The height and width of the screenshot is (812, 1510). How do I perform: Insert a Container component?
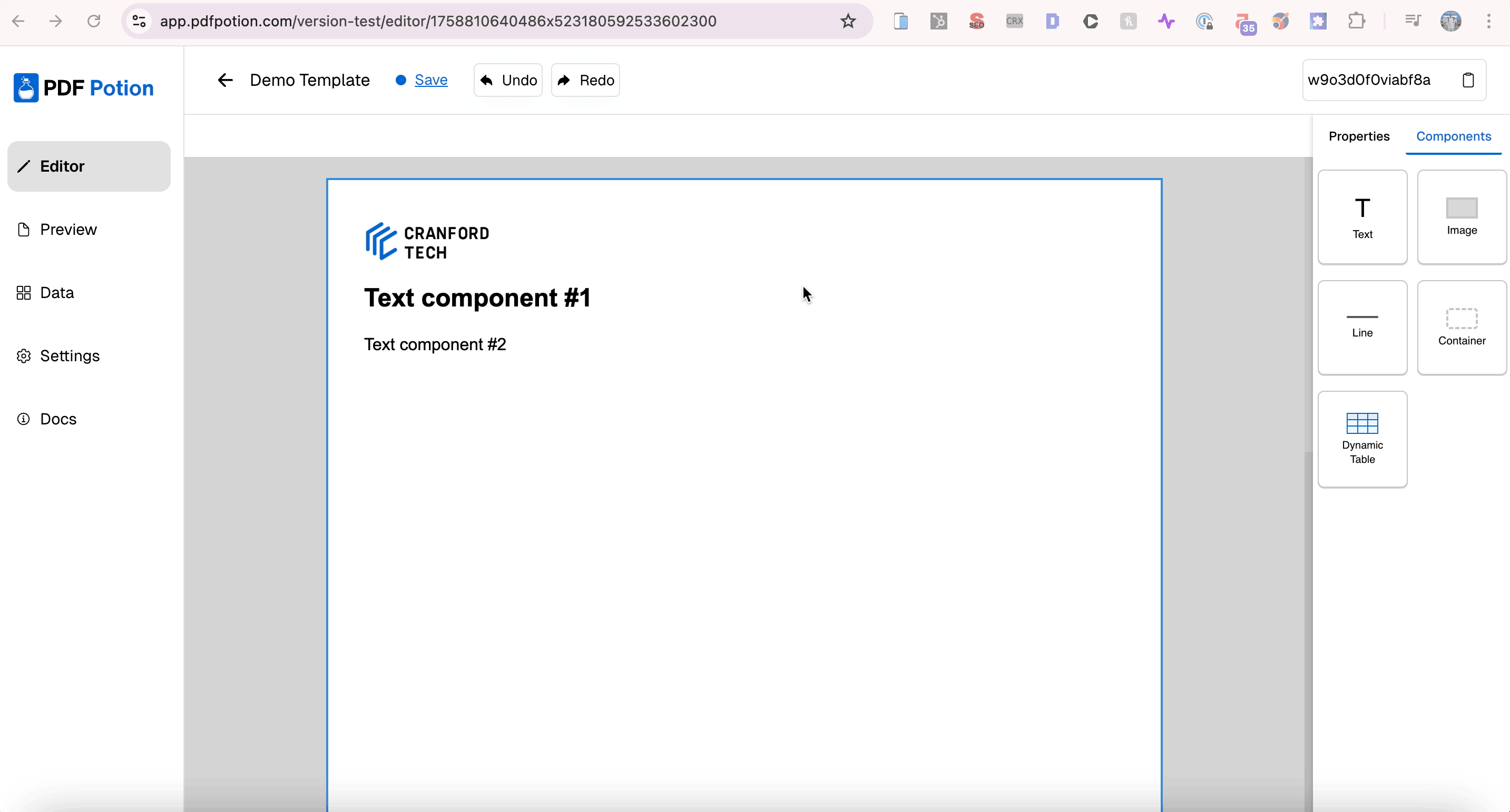tap(1461, 327)
